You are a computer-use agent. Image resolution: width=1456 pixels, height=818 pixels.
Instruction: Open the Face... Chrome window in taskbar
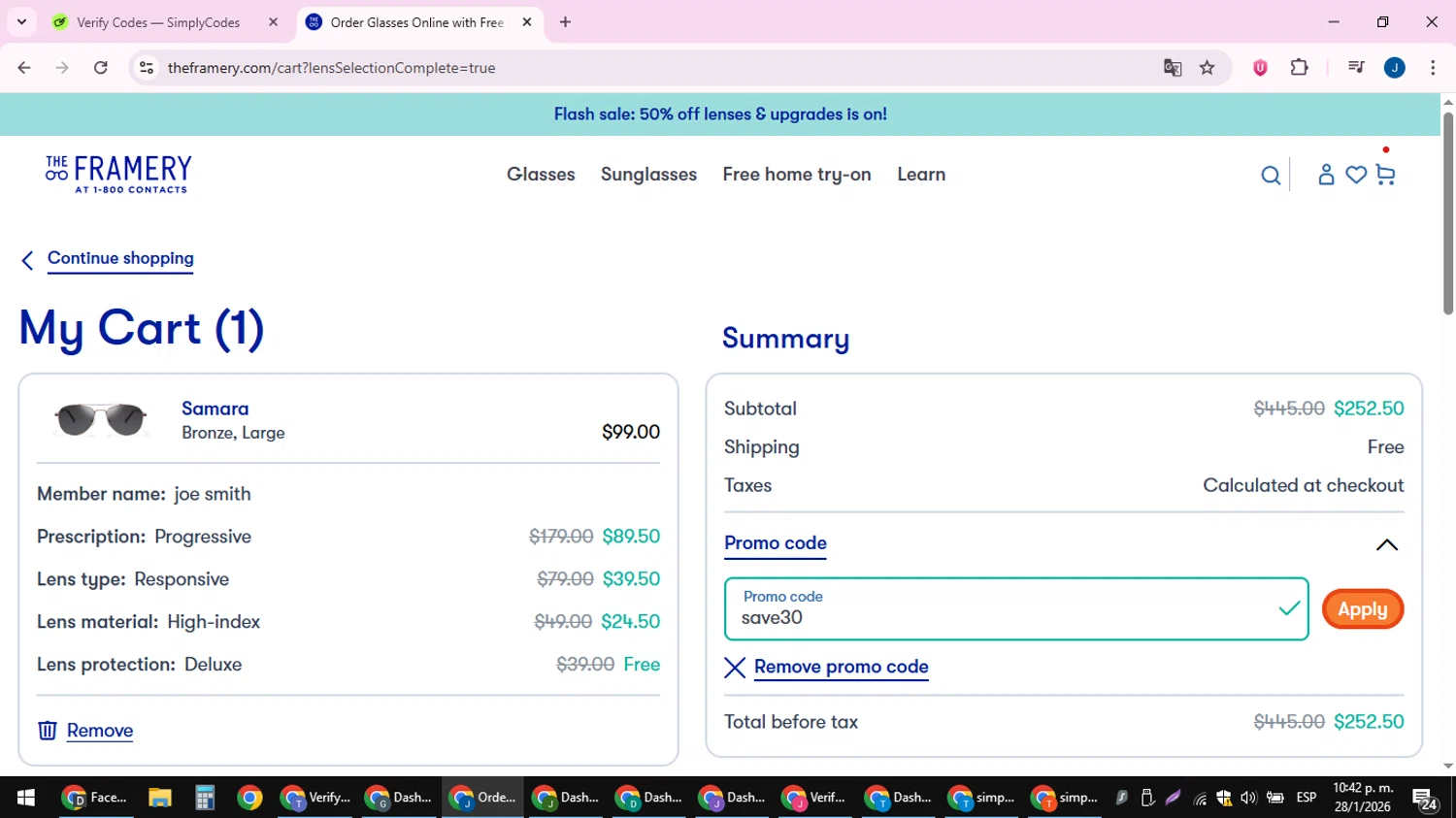point(94,798)
